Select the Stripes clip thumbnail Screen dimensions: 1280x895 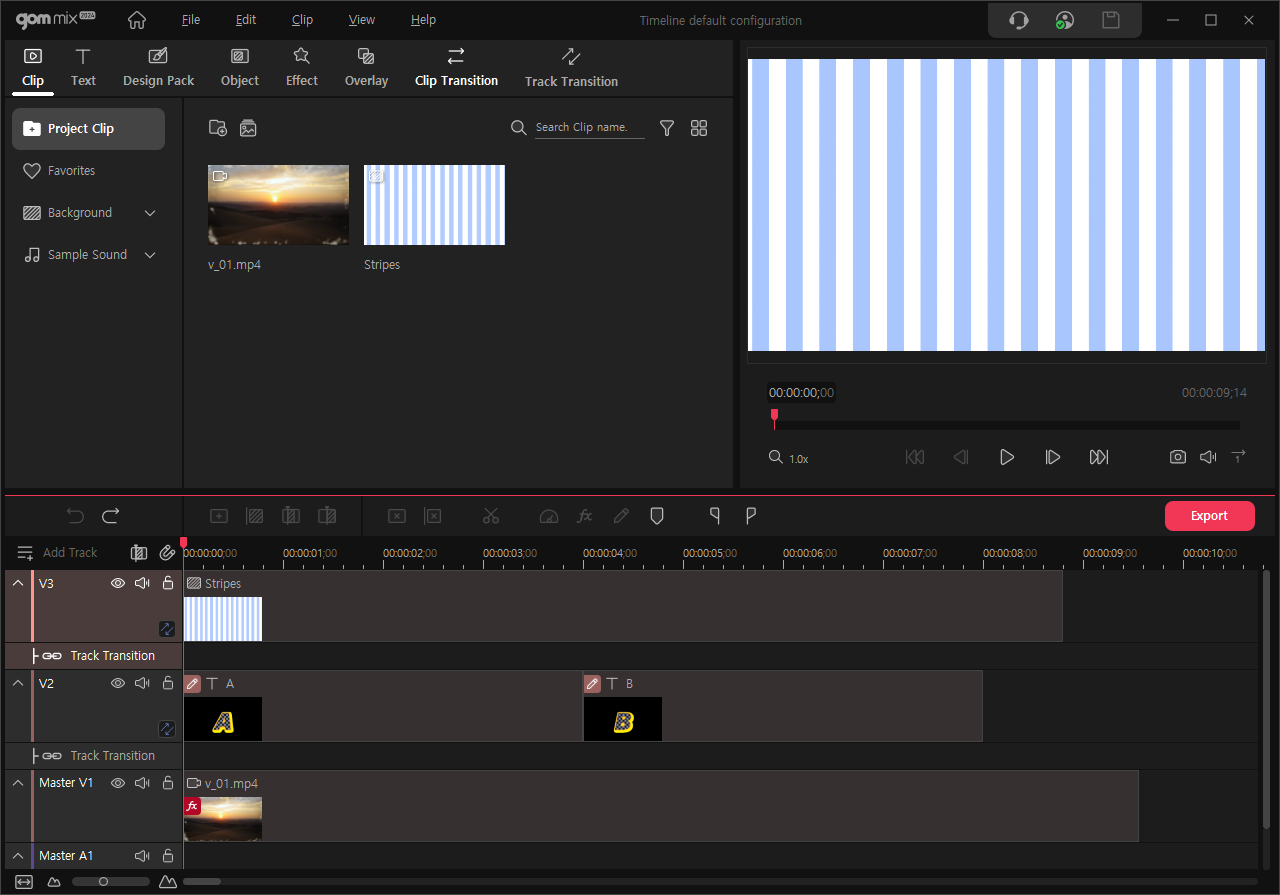pyautogui.click(x=434, y=205)
